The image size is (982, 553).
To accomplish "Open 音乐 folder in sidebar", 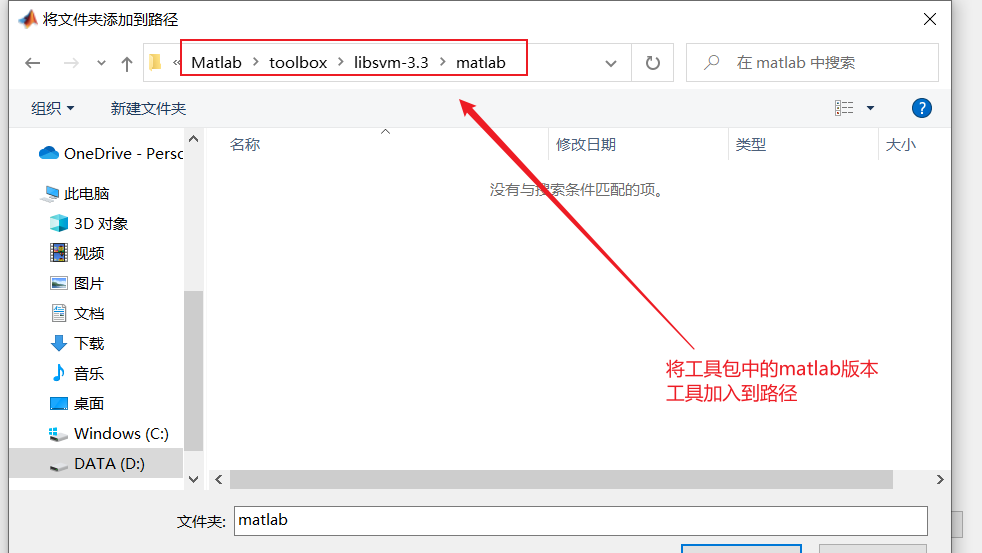I will click(77, 374).
